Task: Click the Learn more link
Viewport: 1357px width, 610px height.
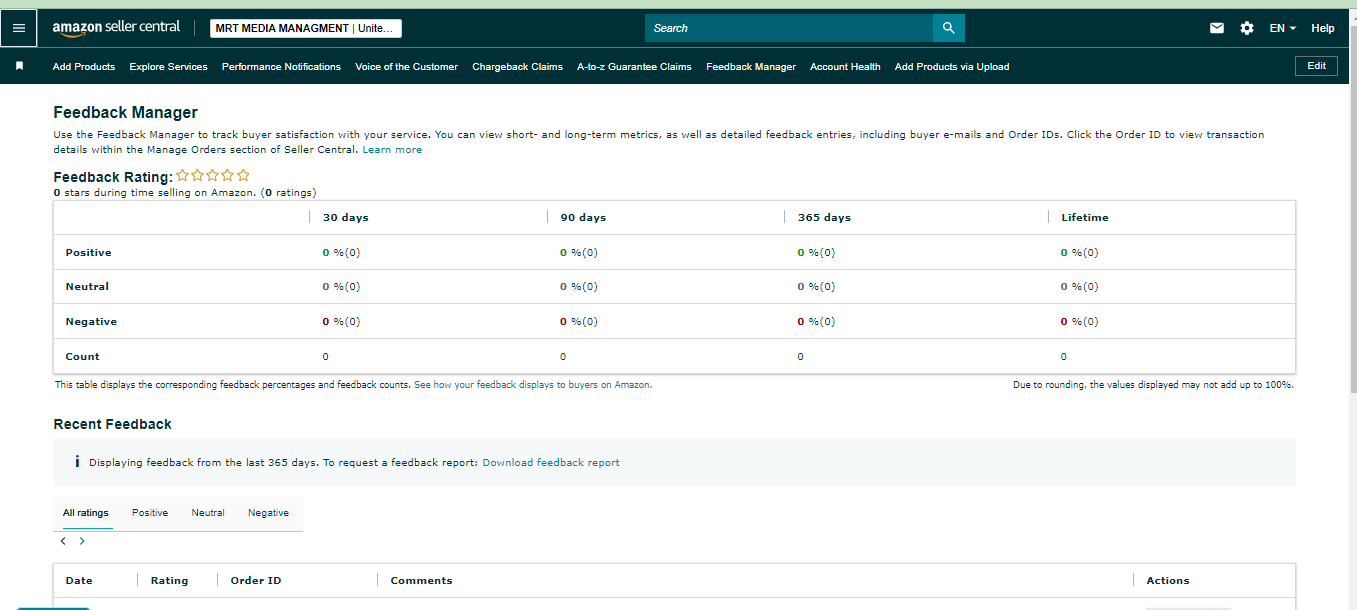Action: pos(392,150)
